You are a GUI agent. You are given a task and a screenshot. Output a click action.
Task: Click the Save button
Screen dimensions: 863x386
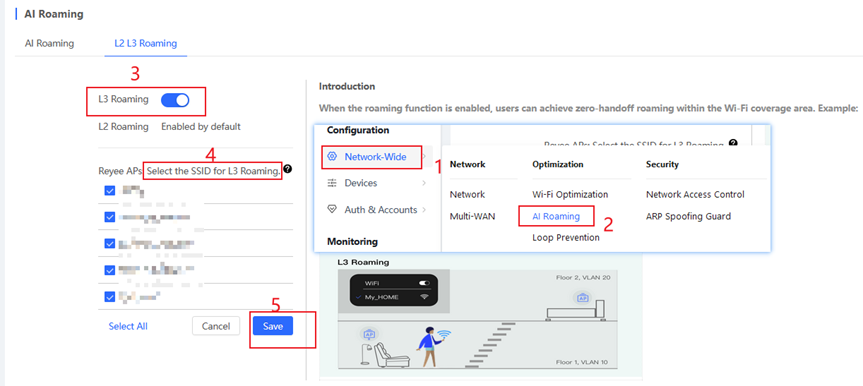coord(273,326)
